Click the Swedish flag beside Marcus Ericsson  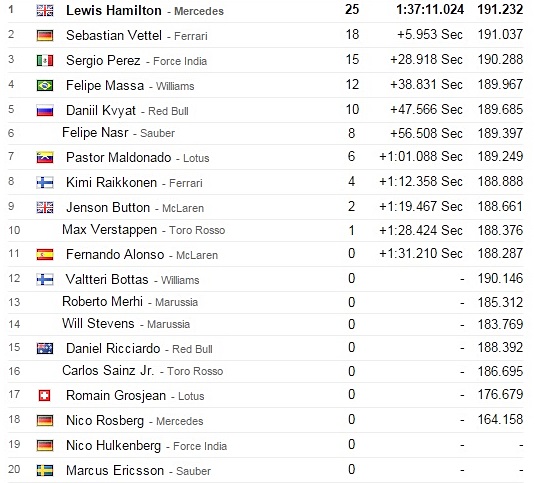point(45,470)
